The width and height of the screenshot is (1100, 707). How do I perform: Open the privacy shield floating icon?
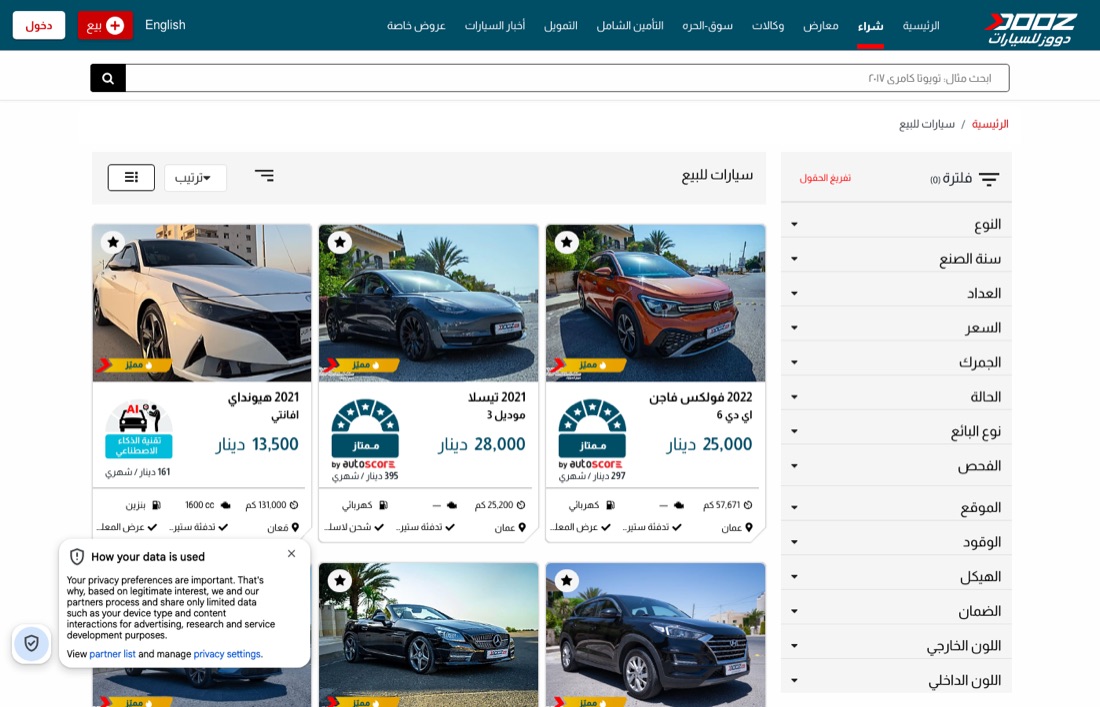tap(32, 643)
